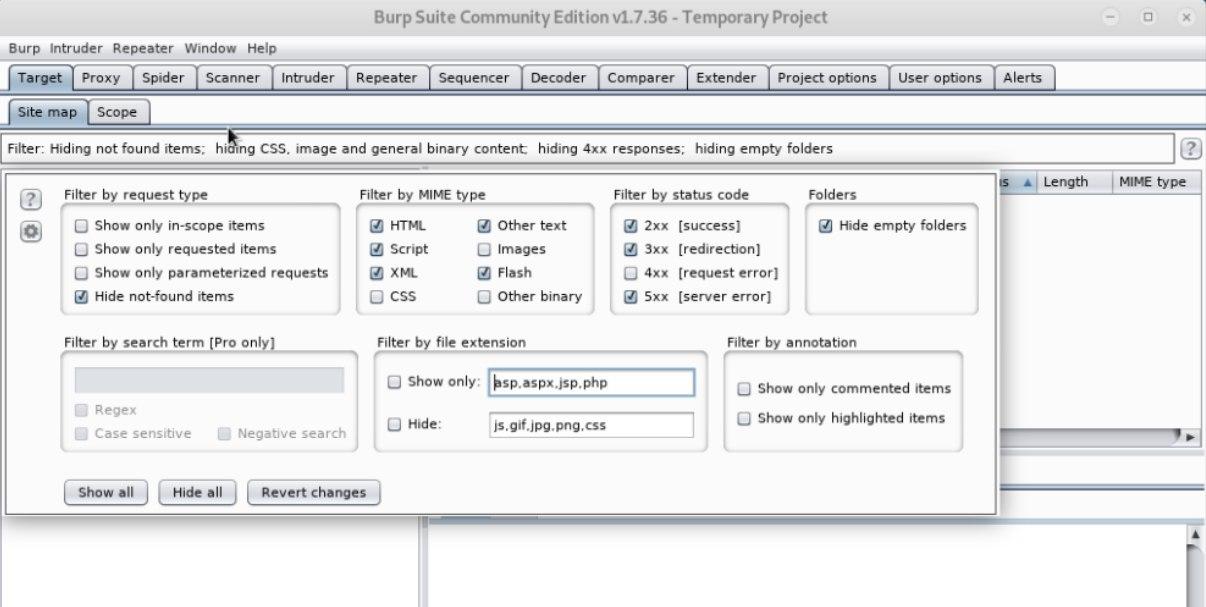Open the Scope sub-tab

click(x=117, y=112)
